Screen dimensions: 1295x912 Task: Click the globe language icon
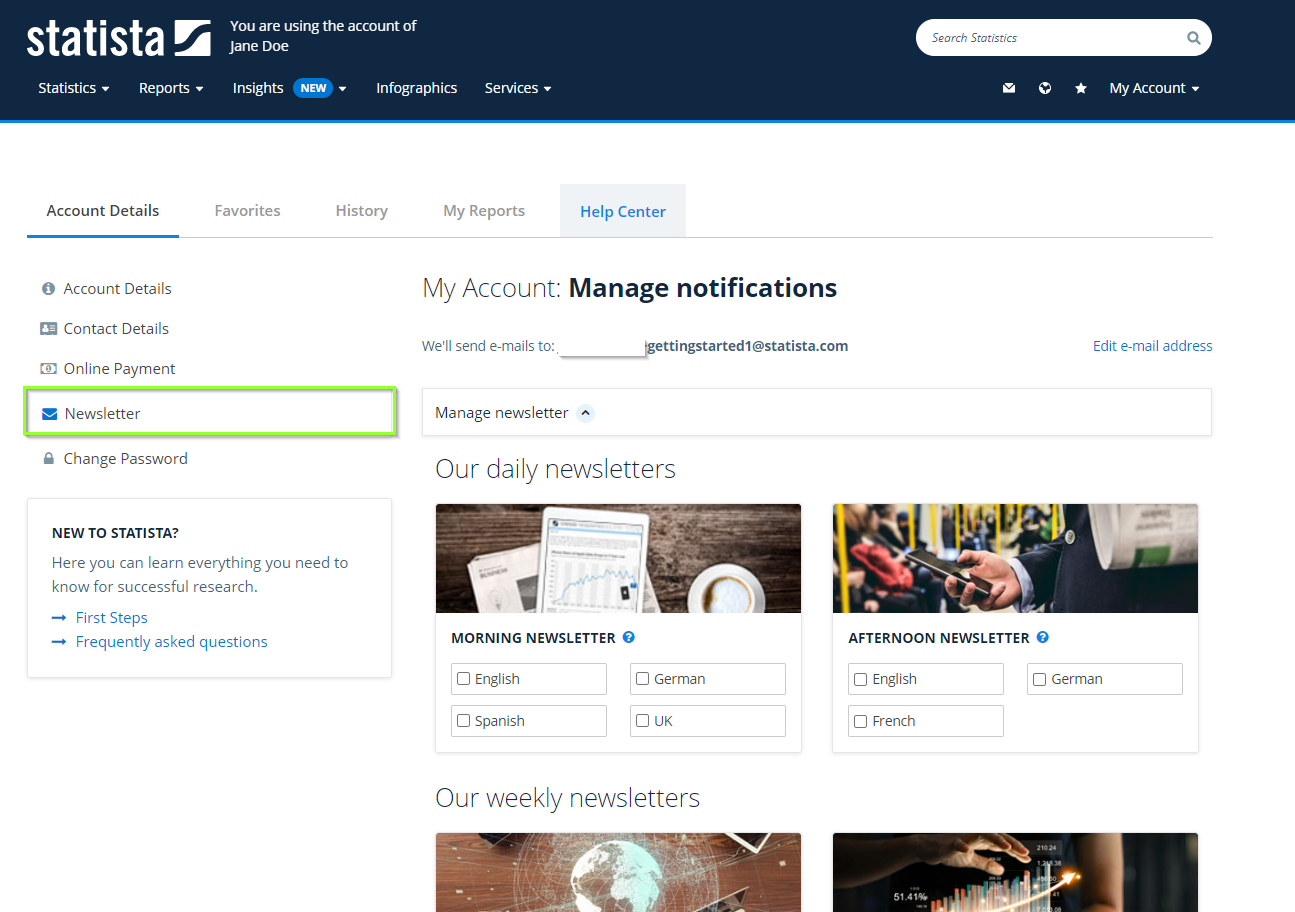point(1045,88)
